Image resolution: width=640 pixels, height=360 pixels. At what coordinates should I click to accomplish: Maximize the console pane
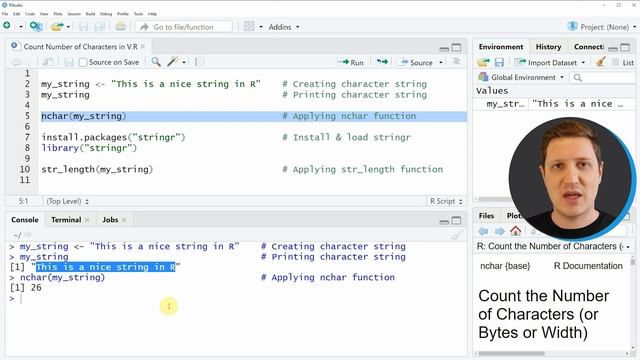[x=456, y=220]
